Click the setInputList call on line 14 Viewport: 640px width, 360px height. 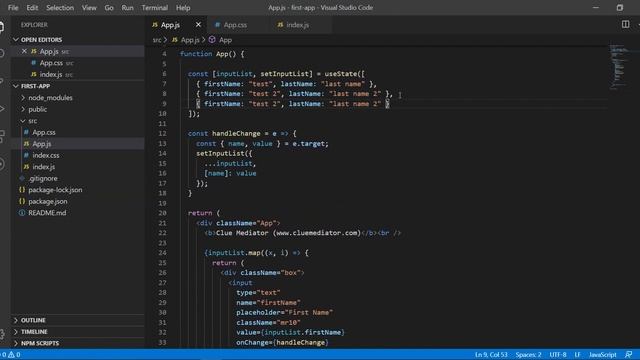pyautogui.click(x=220, y=153)
